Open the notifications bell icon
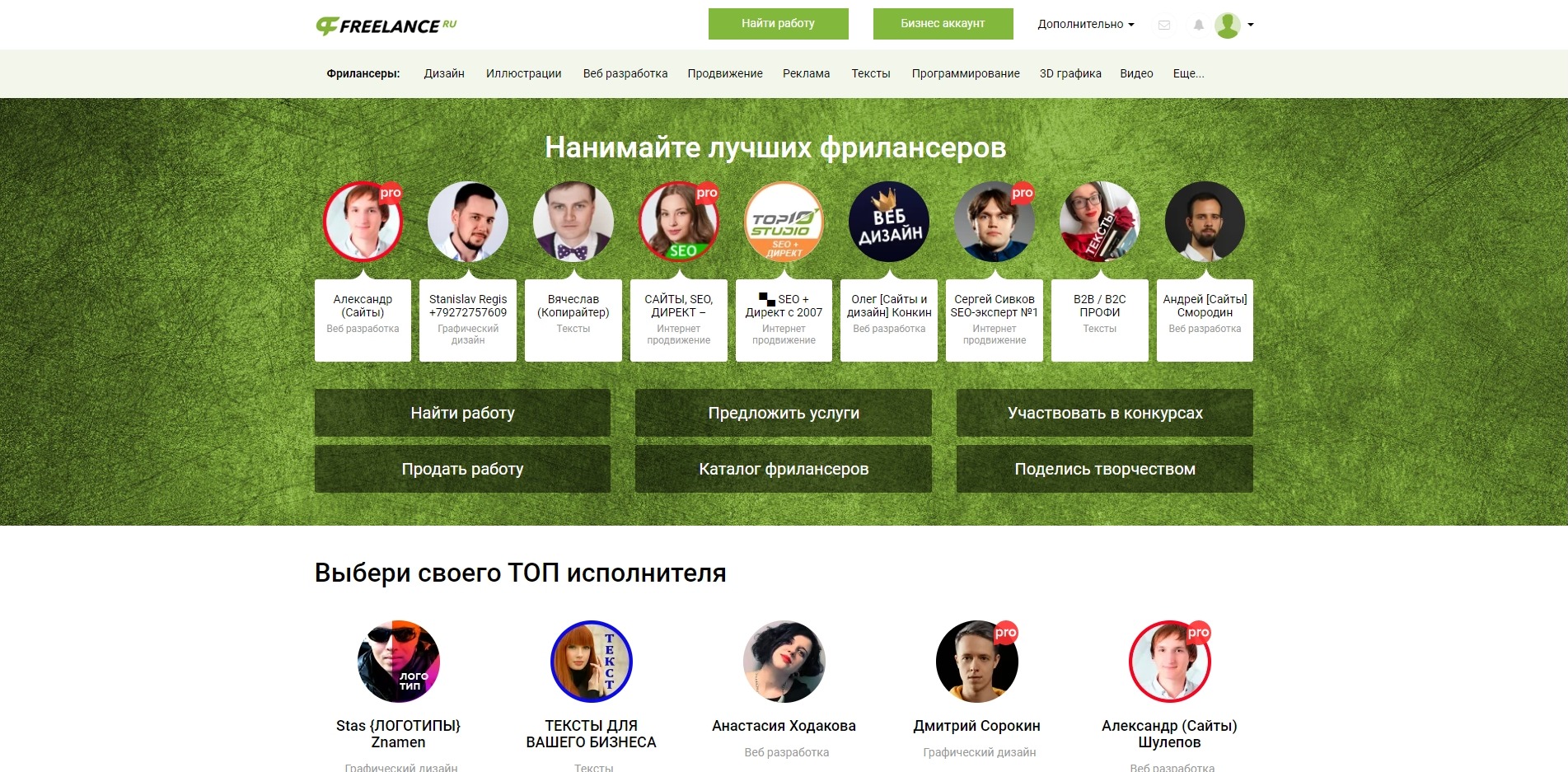This screenshot has width=1568, height=772. click(1199, 25)
